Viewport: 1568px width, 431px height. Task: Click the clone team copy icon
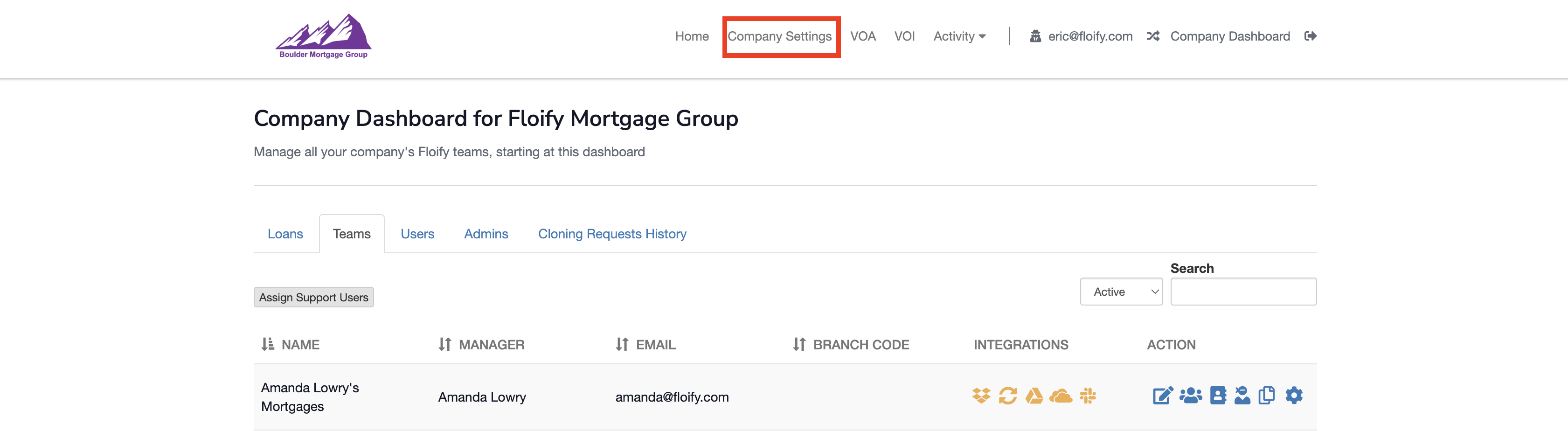click(x=1267, y=395)
